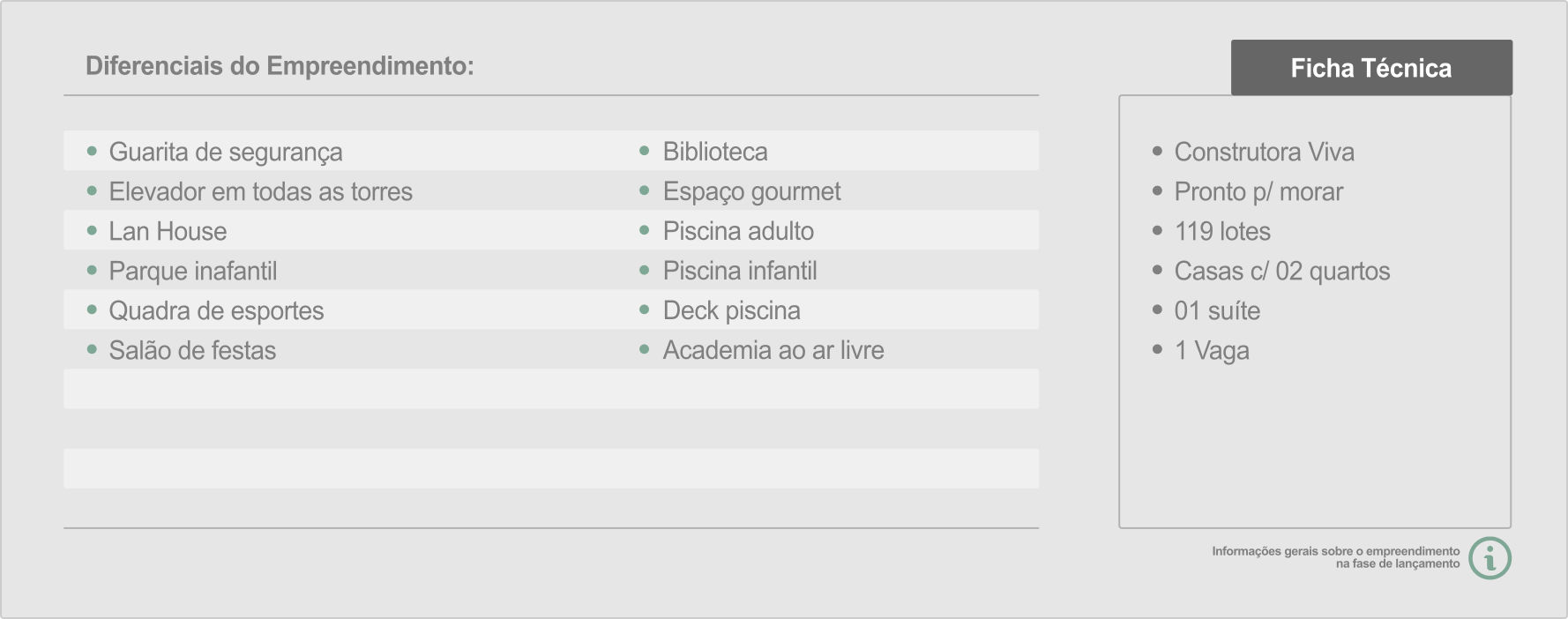Viewport: 1568px width, 619px height.
Task: Select the Parque inafantil item
Action: click(192, 271)
